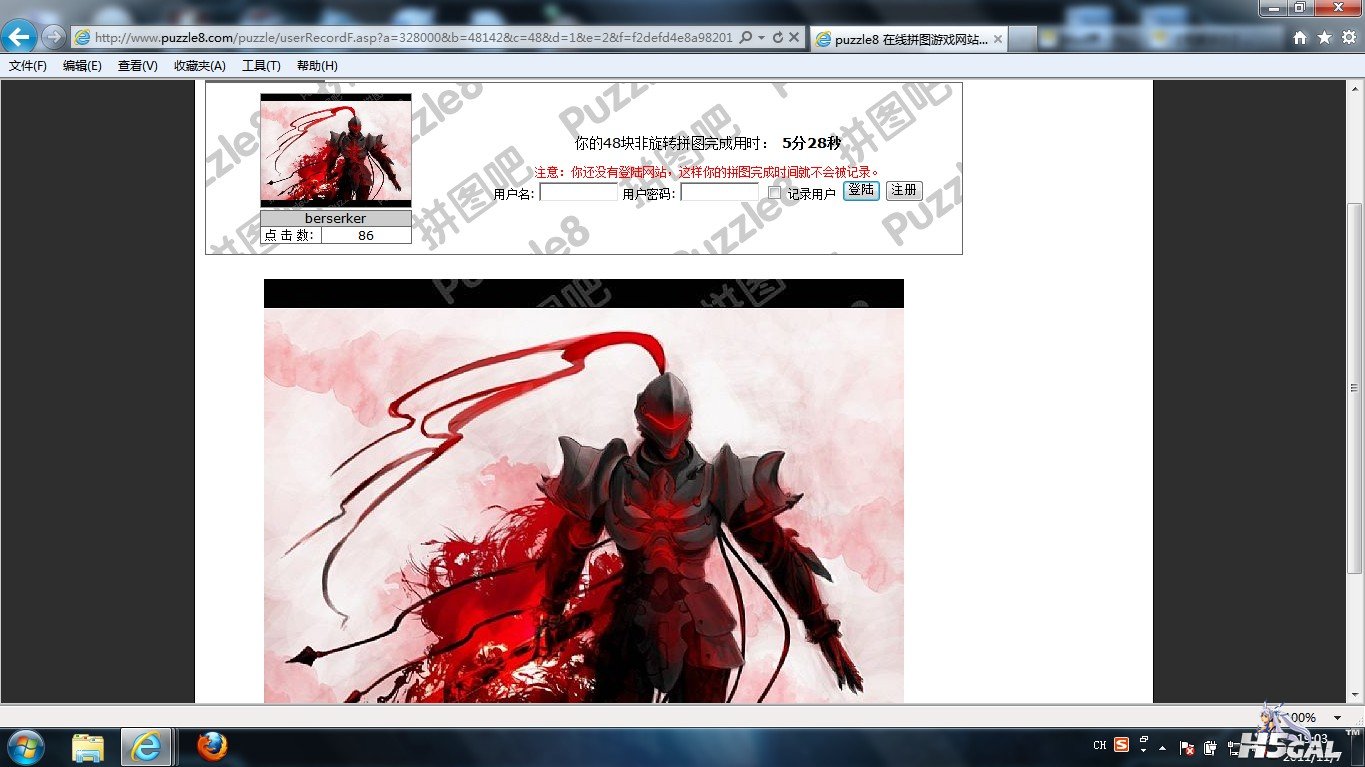Image resolution: width=1365 pixels, height=767 pixels.
Task: Click the browser Forward arrow button
Action: click(53, 38)
